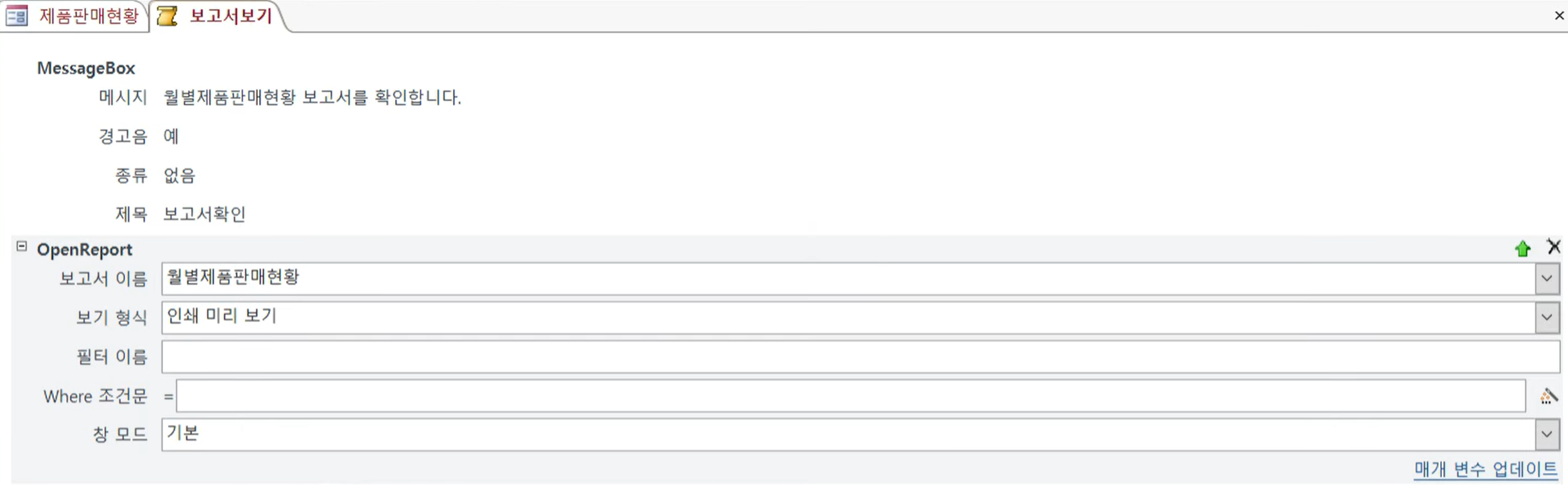Click the 제목 value 보고서확인
The image size is (1568, 485).
204,215
